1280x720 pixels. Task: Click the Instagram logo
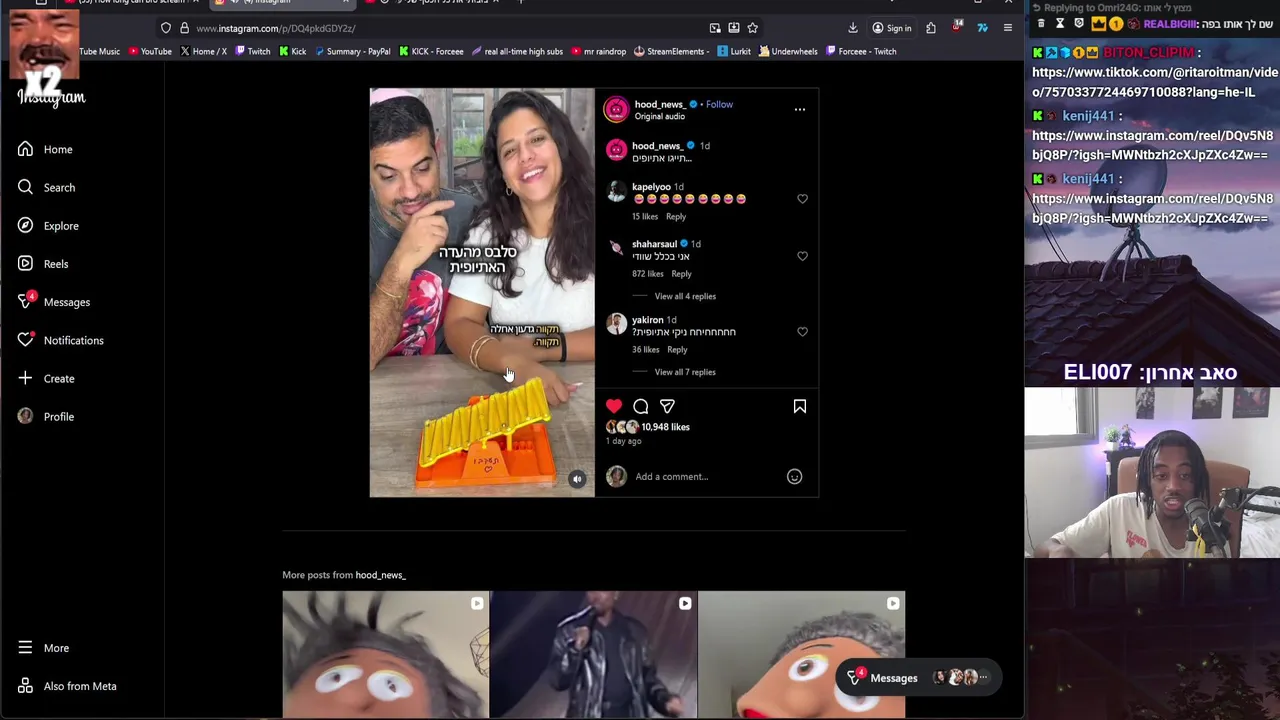tap(51, 97)
